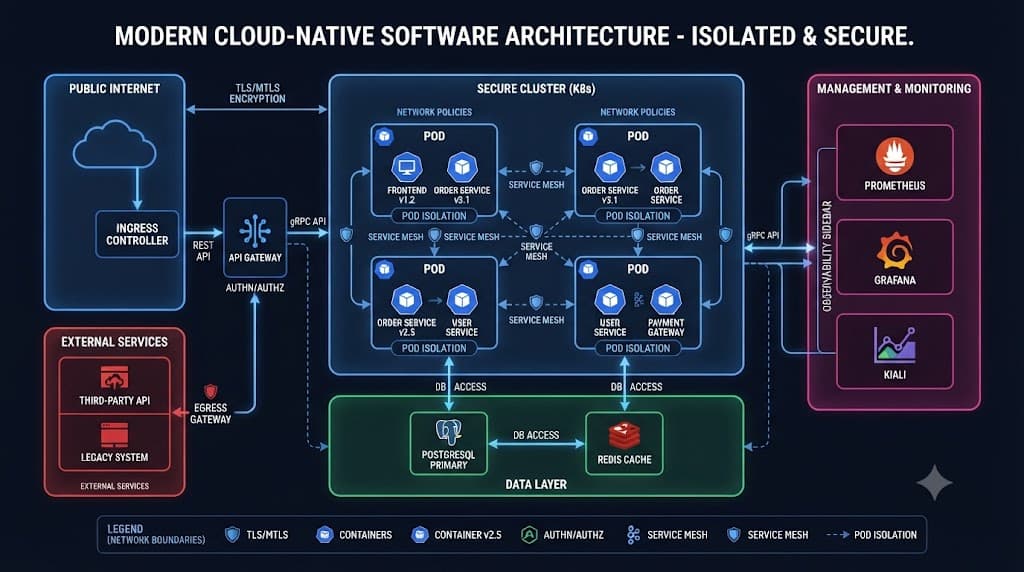Image resolution: width=1024 pixels, height=572 pixels.
Task: Select the Ingress Controller box
Action: (137, 234)
